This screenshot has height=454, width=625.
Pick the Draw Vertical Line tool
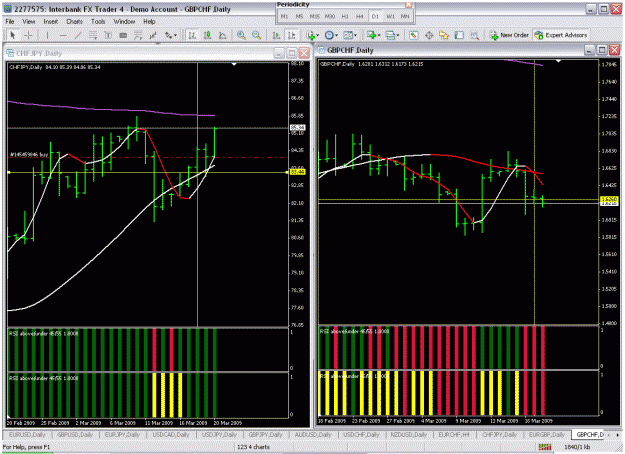coord(47,35)
